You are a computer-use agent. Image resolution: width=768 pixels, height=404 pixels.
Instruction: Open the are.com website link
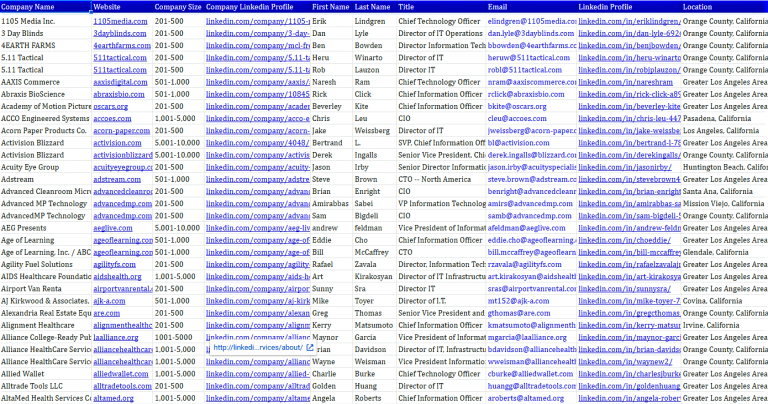[x=107, y=313]
